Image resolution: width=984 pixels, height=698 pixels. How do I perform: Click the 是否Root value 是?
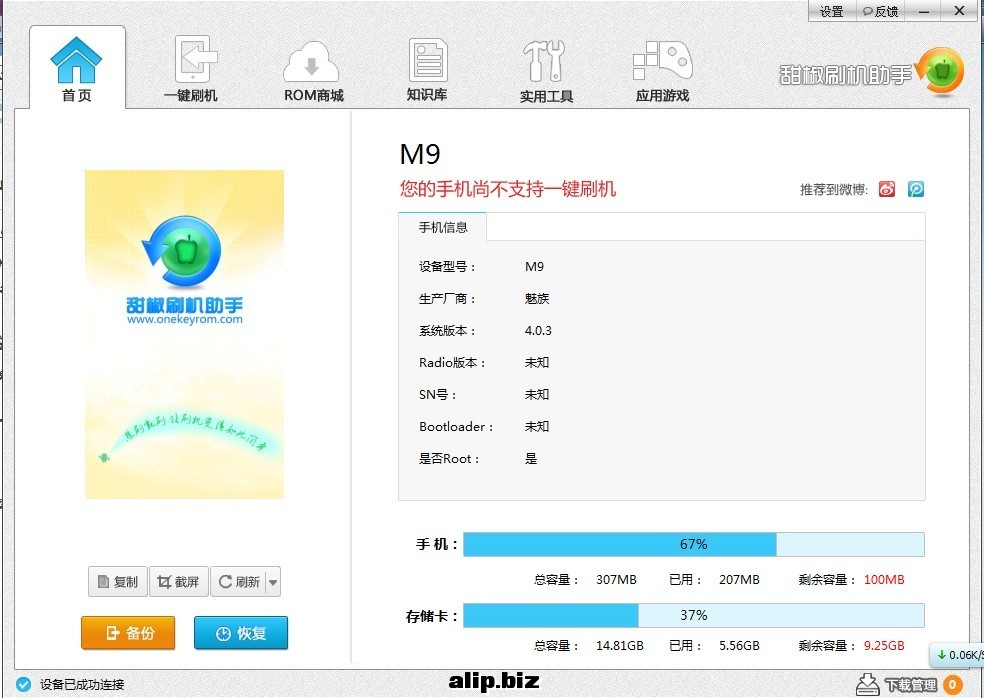[x=531, y=459]
